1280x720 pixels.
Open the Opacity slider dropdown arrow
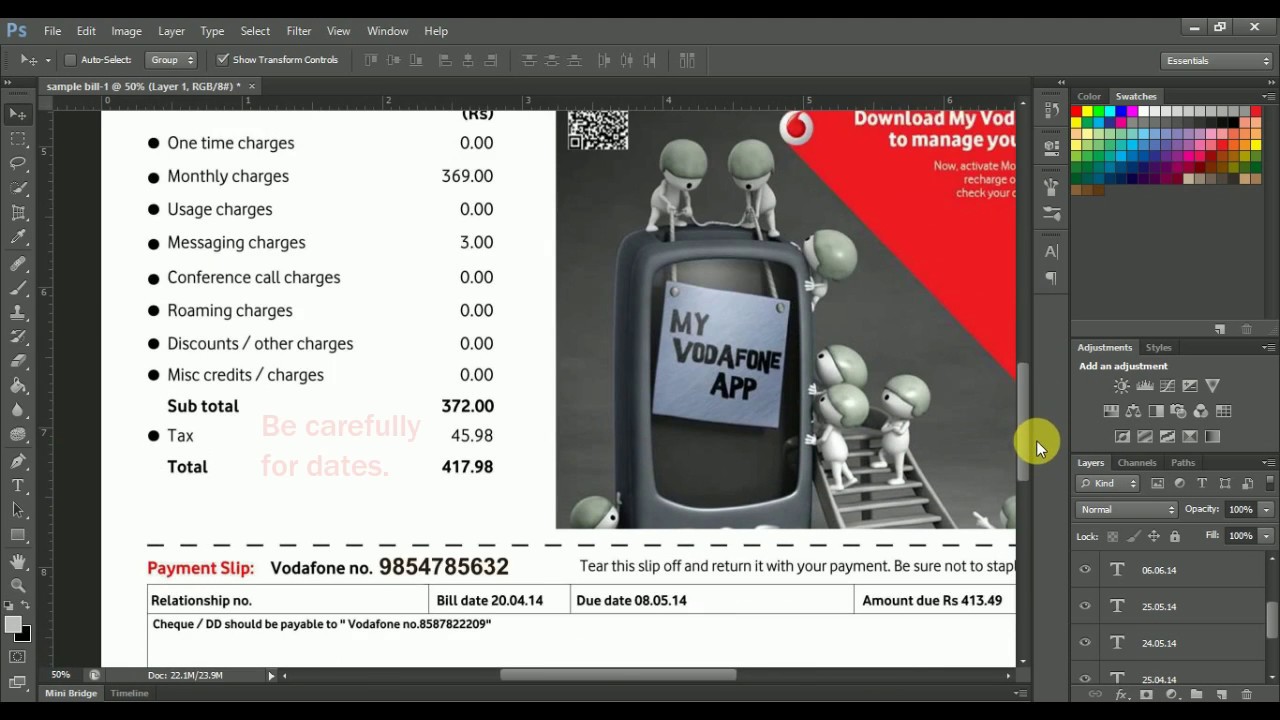pos(1266,510)
